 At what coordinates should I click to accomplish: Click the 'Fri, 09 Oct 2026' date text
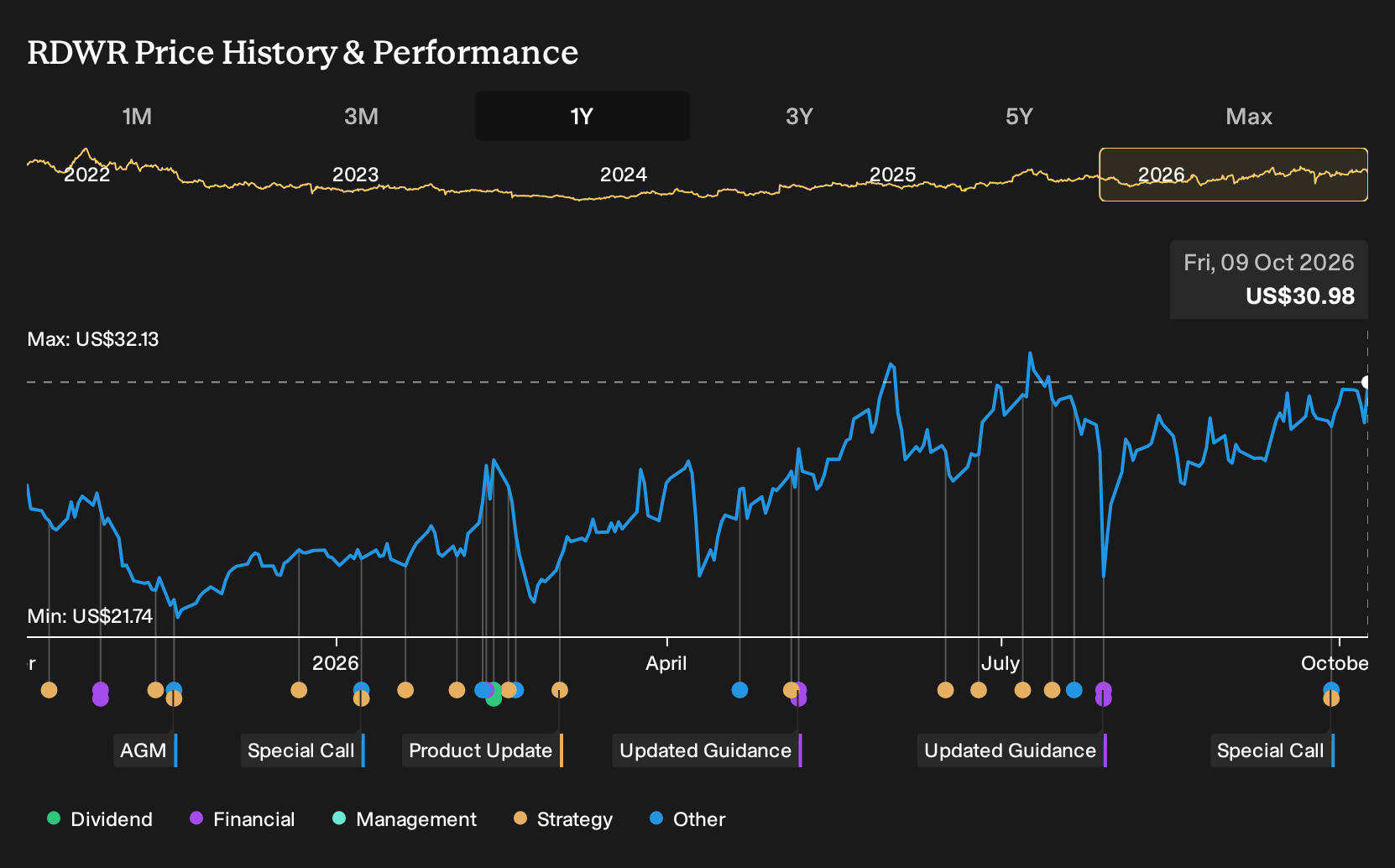1269,263
